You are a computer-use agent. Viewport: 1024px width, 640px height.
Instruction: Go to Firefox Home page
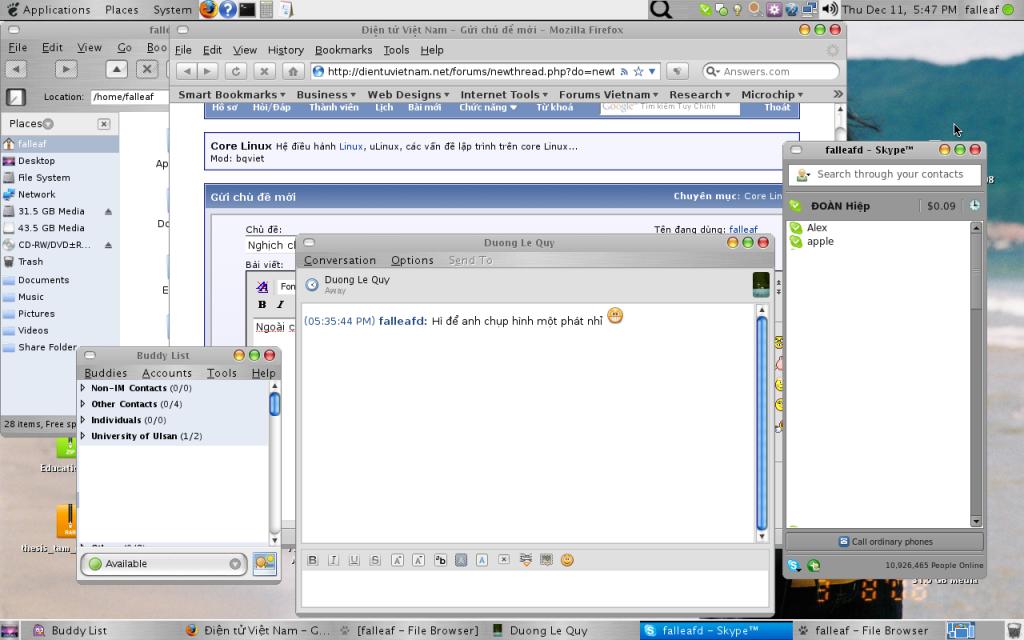pyautogui.click(x=293, y=71)
